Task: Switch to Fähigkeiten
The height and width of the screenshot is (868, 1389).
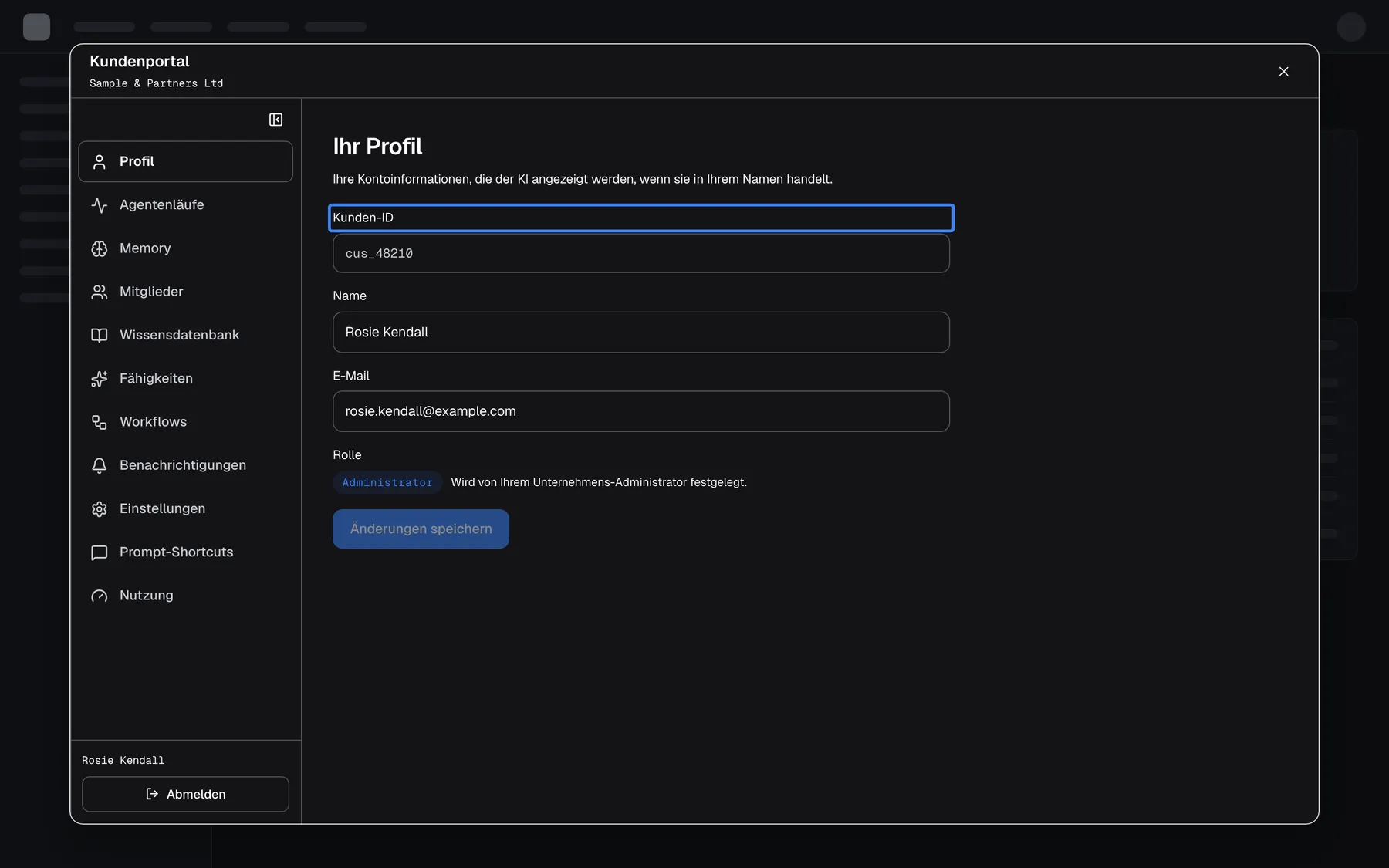Action: [185, 379]
